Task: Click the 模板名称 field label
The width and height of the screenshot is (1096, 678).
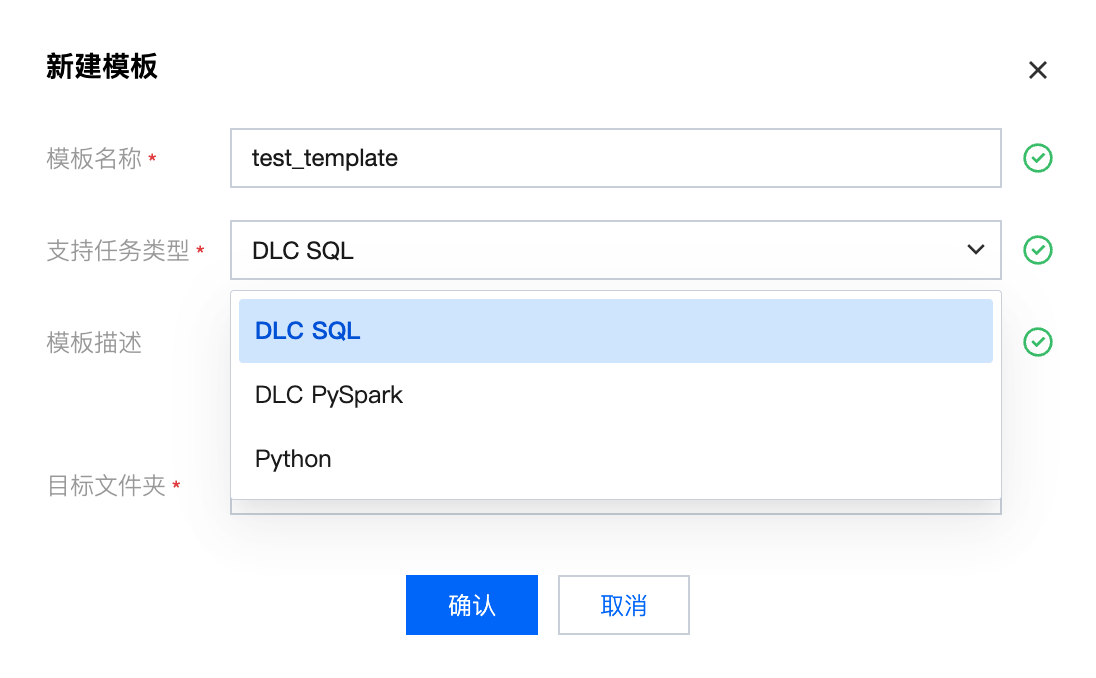Action: click(94, 158)
